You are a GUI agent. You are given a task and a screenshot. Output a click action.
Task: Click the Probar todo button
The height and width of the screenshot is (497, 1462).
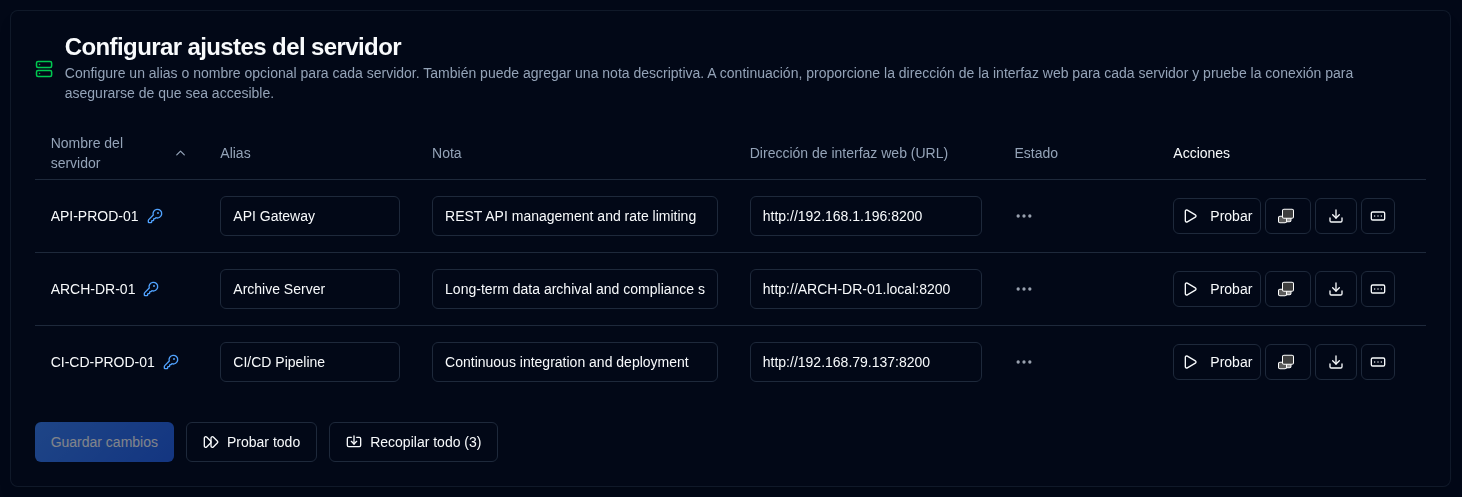tap(251, 442)
